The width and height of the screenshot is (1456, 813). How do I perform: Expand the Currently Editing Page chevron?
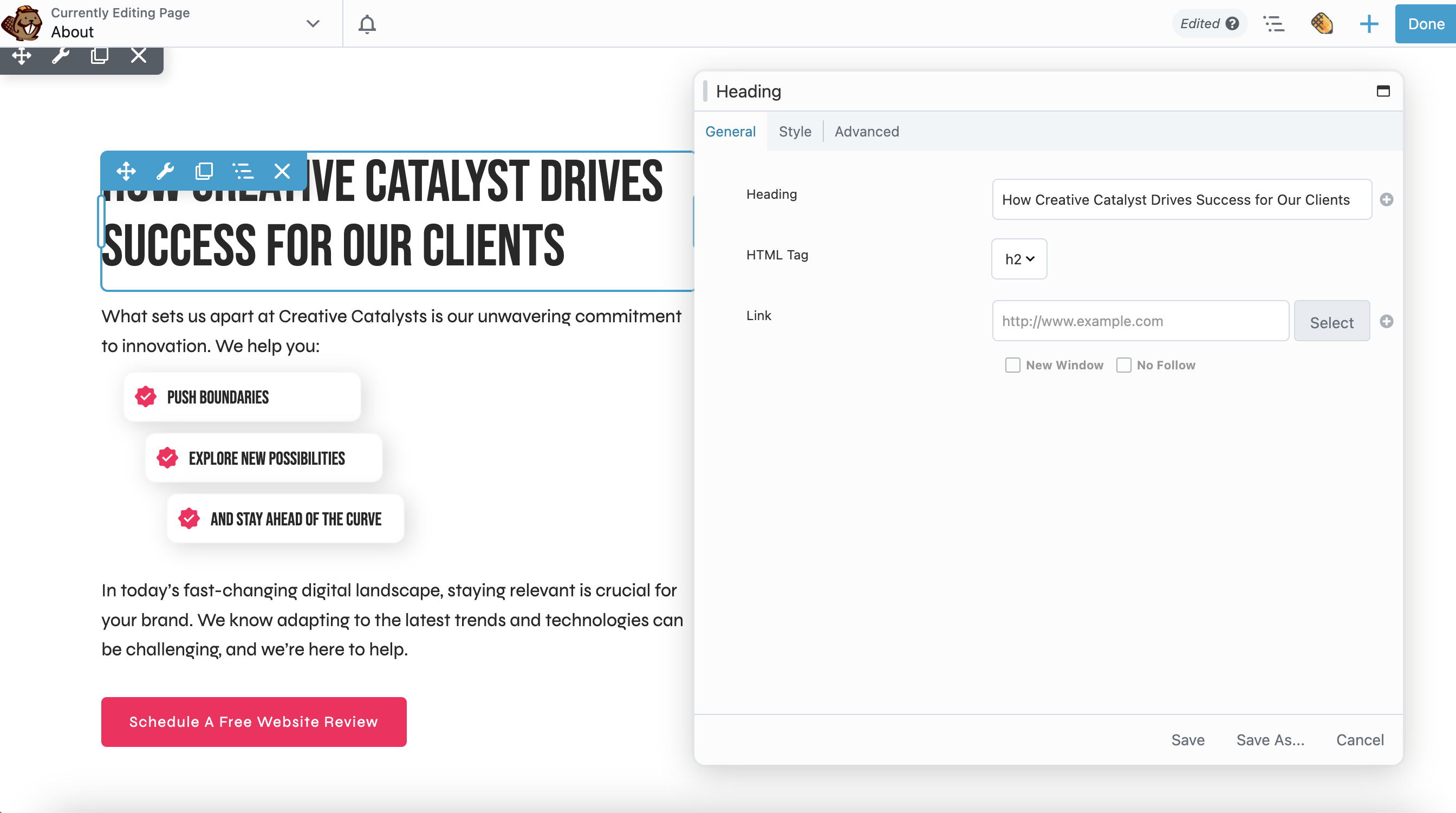pyautogui.click(x=313, y=24)
